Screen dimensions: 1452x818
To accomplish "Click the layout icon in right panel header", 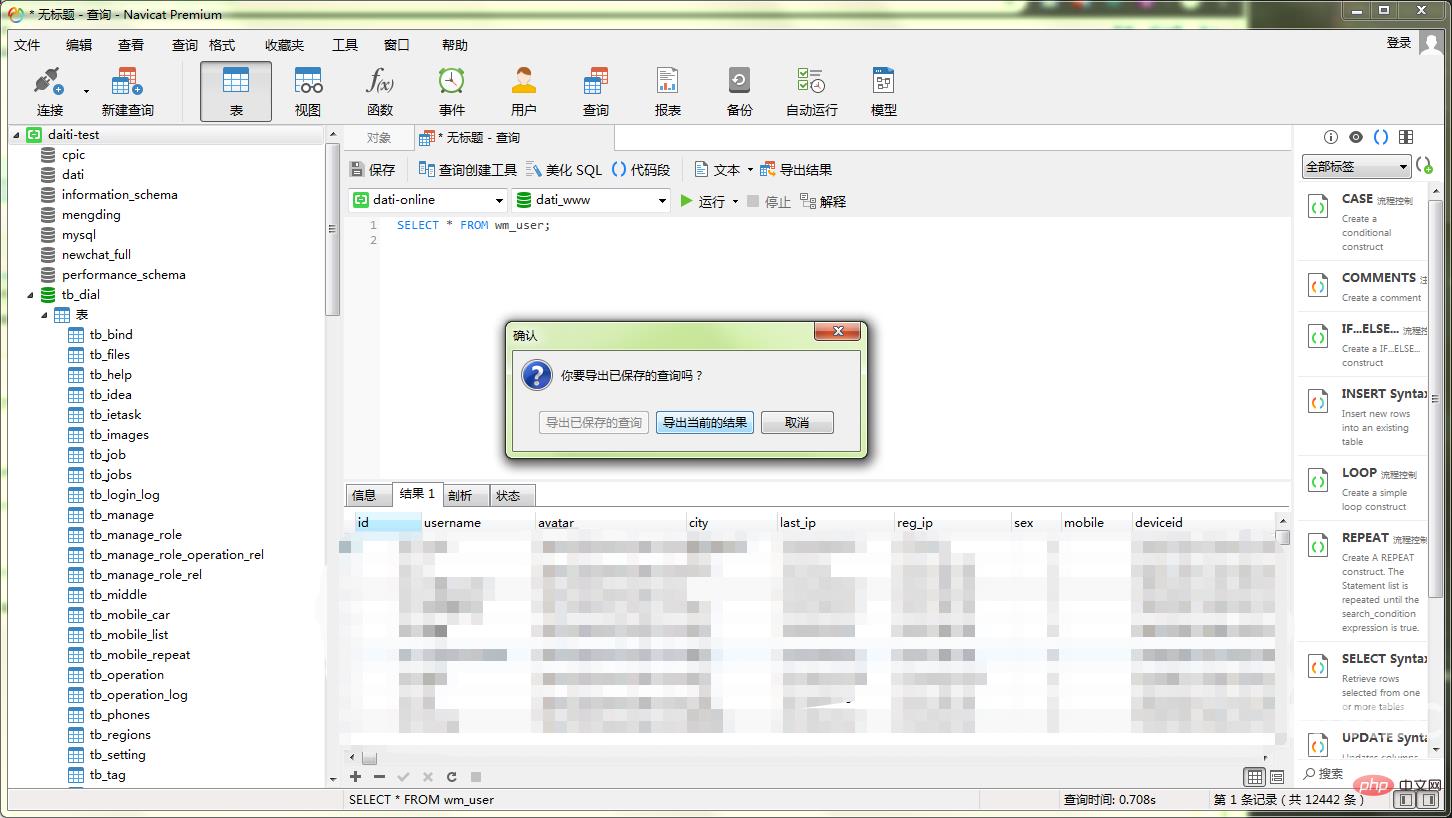I will click(x=1406, y=137).
